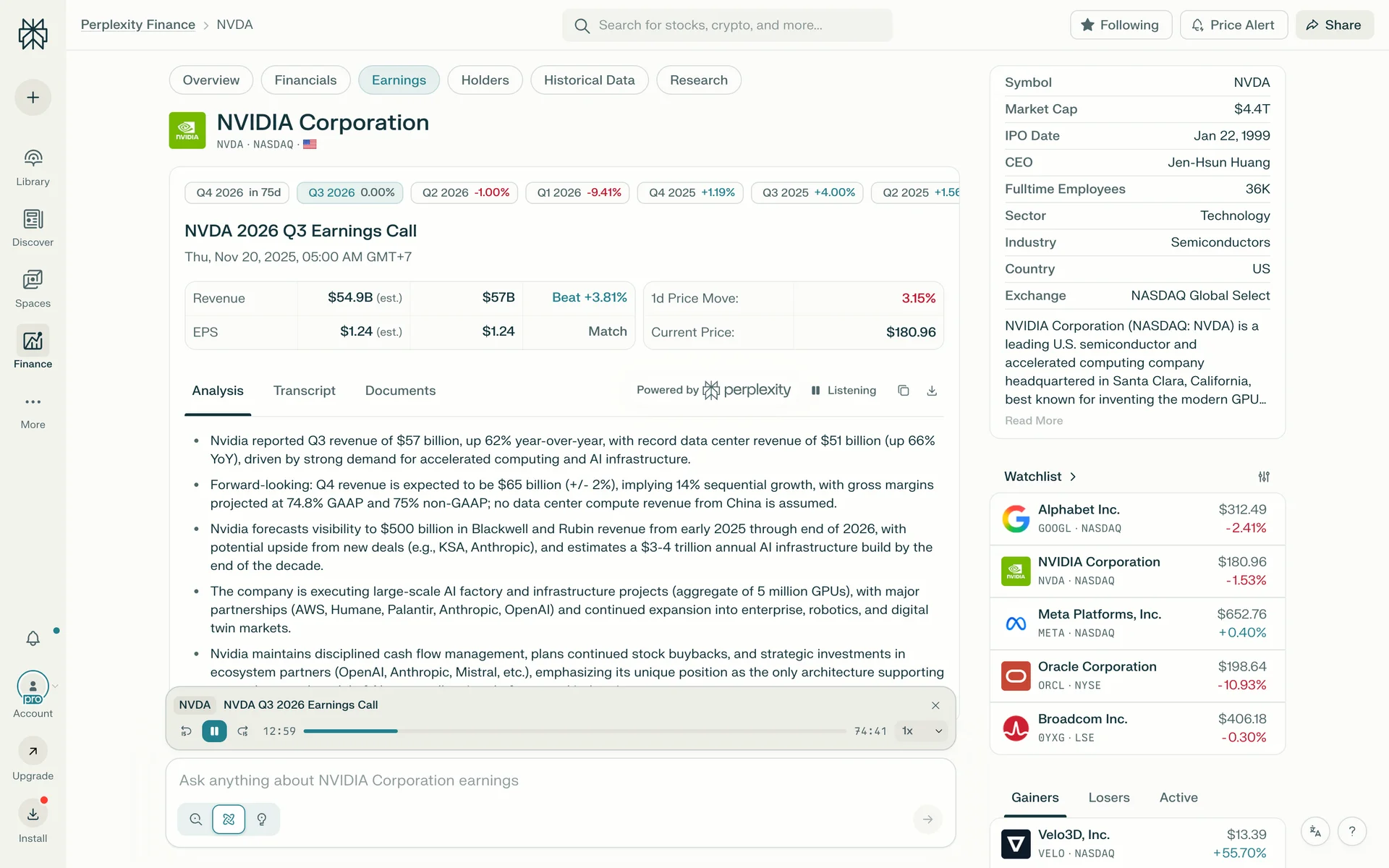Click the copy analysis icon
Screen dimensions: 1389x868
[903, 391]
